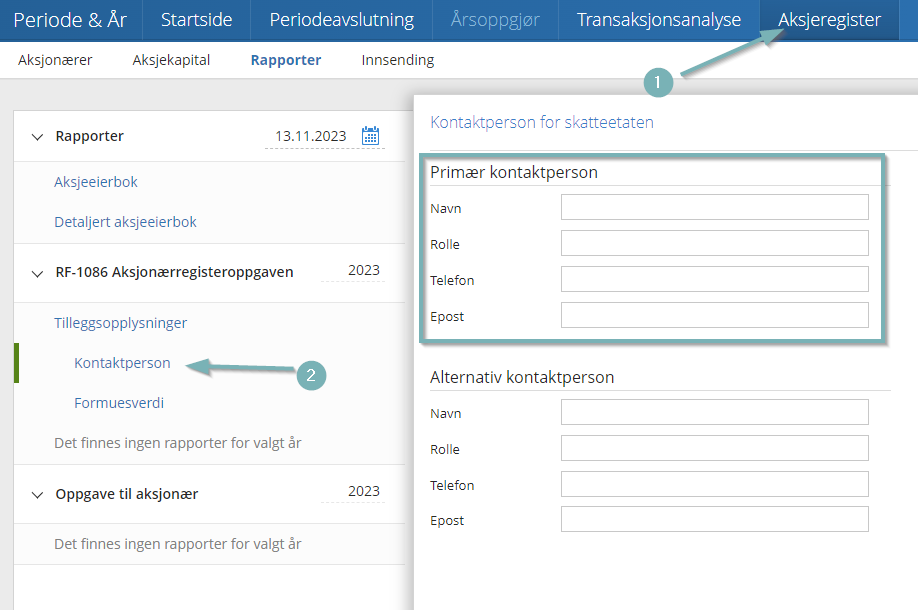Open Aksjonærer submenu

(x=55, y=60)
